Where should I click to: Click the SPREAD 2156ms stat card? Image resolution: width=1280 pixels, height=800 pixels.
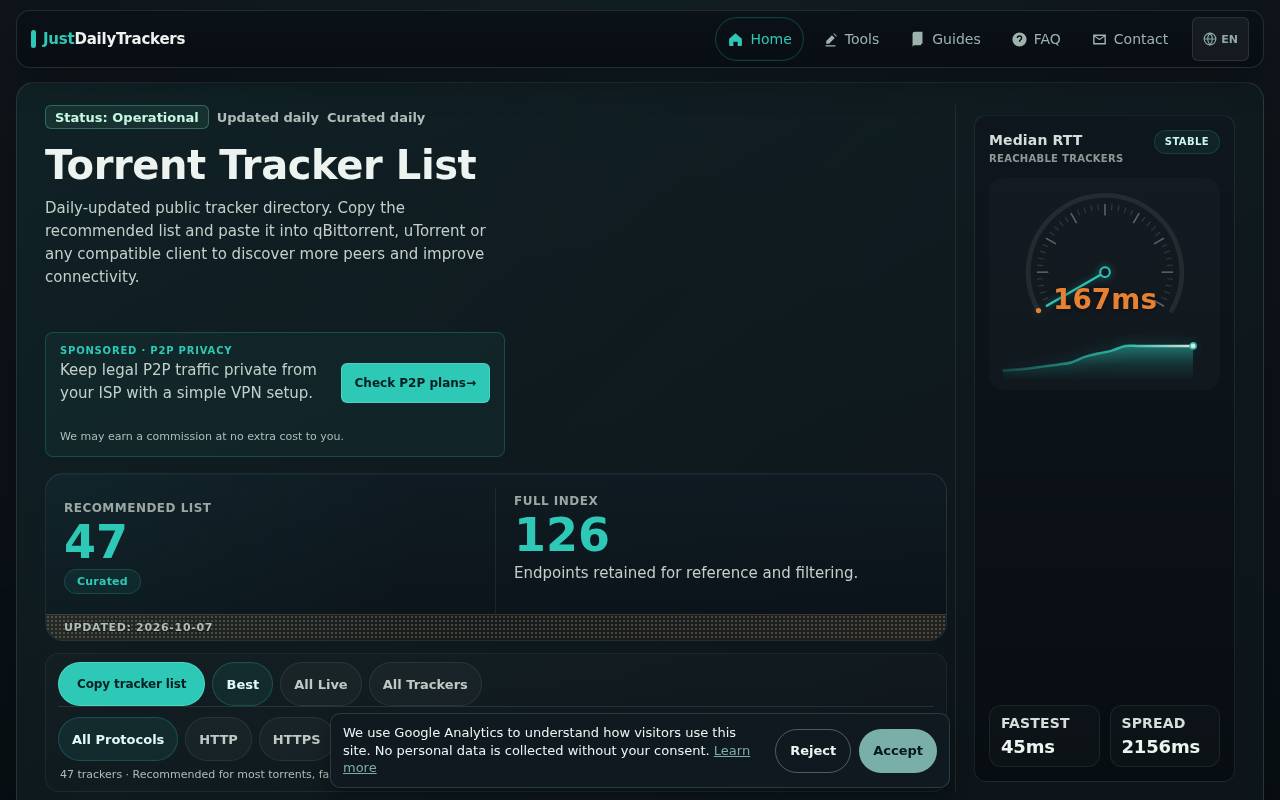click(1164, 736)
